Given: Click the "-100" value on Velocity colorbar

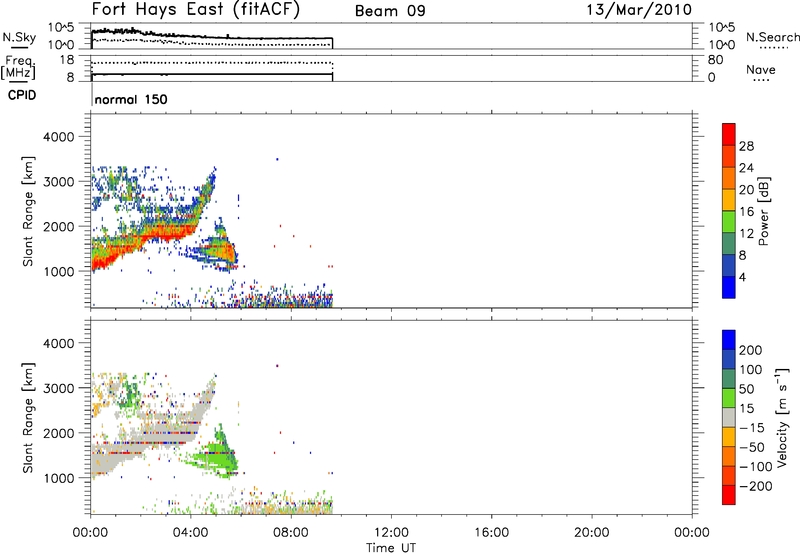Looking at the screenshot, I should tap(755, 466).
